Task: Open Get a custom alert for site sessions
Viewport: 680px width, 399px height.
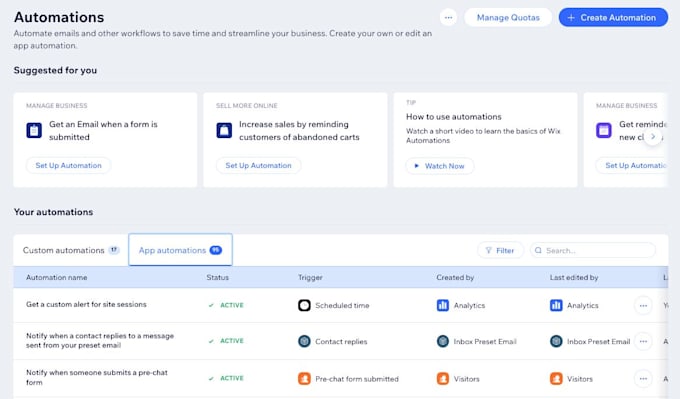Action: (x=86, y=304)
